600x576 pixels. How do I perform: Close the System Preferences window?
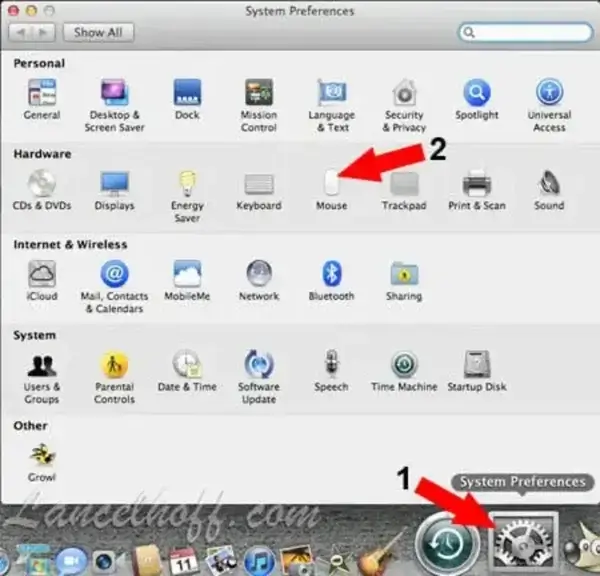(13, 11)
